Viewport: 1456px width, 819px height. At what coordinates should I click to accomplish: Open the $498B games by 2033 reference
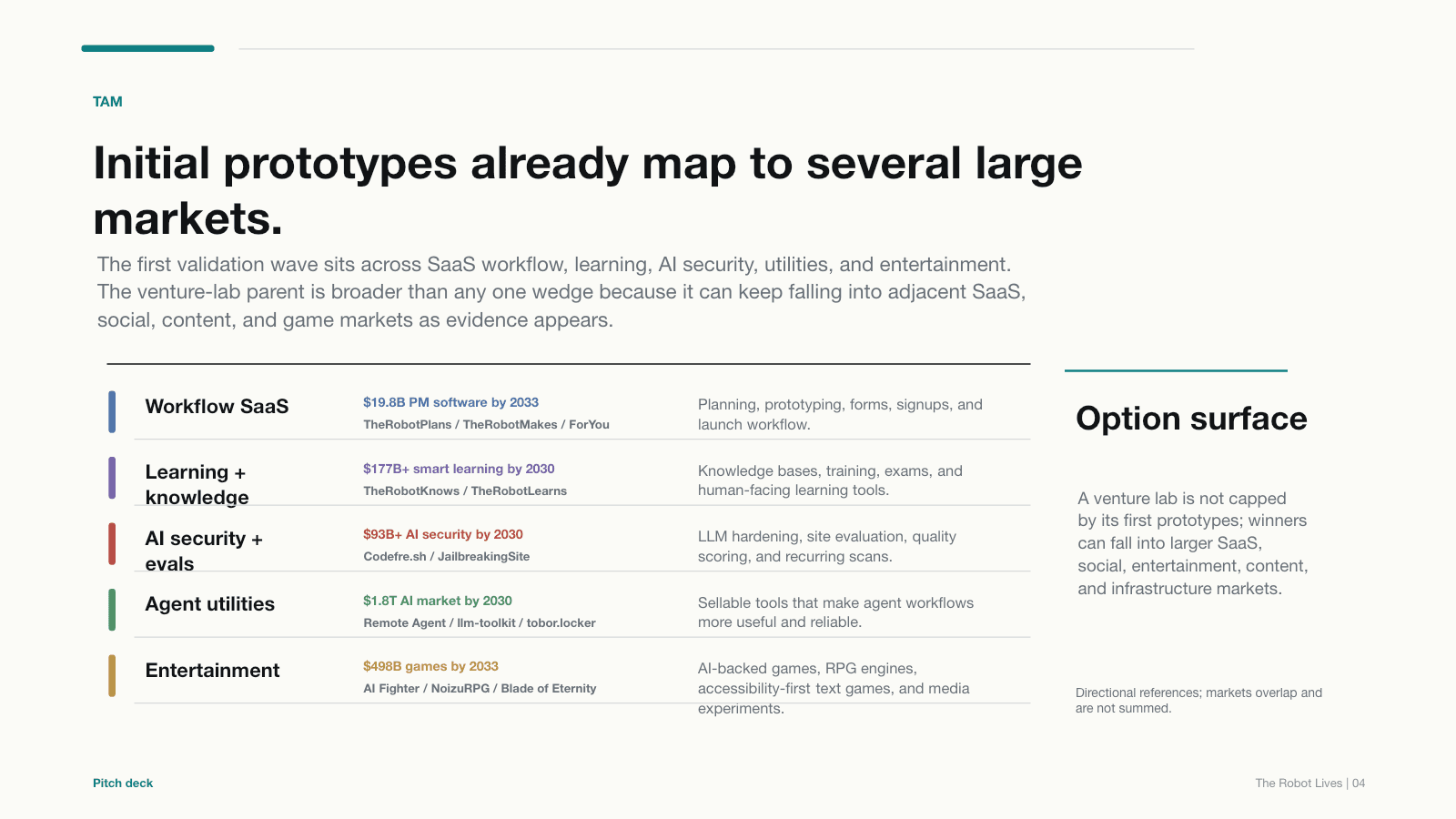click(430, 666)
